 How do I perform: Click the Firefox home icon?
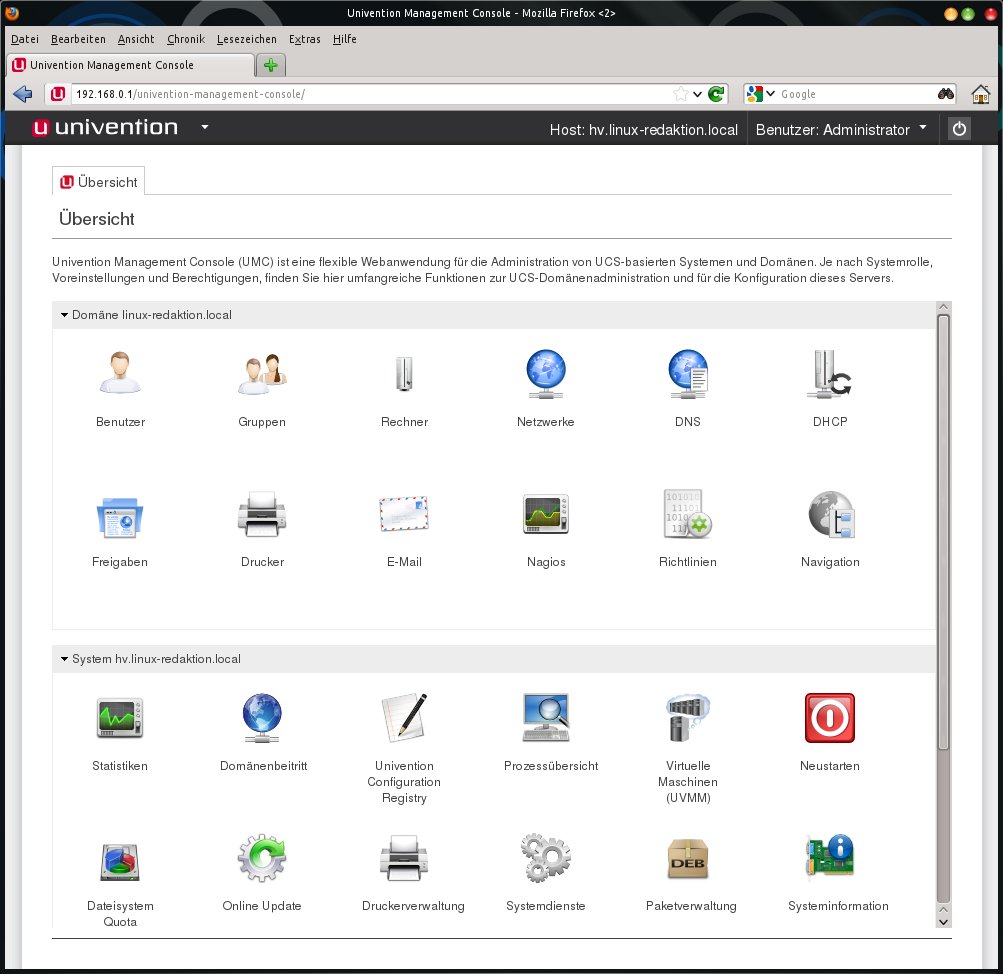tap(980, 94)
